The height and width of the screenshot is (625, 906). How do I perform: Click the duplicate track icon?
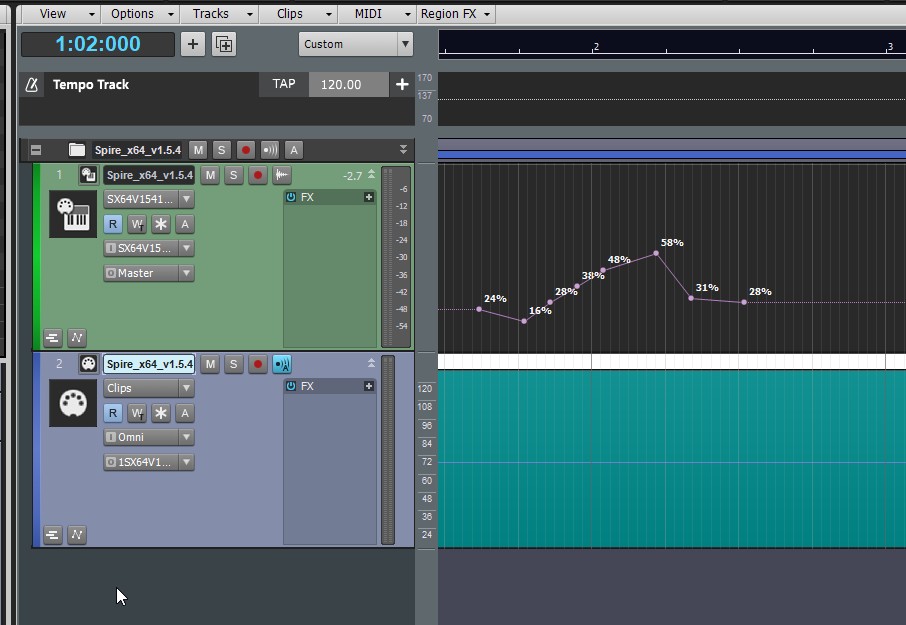point(224,44)
